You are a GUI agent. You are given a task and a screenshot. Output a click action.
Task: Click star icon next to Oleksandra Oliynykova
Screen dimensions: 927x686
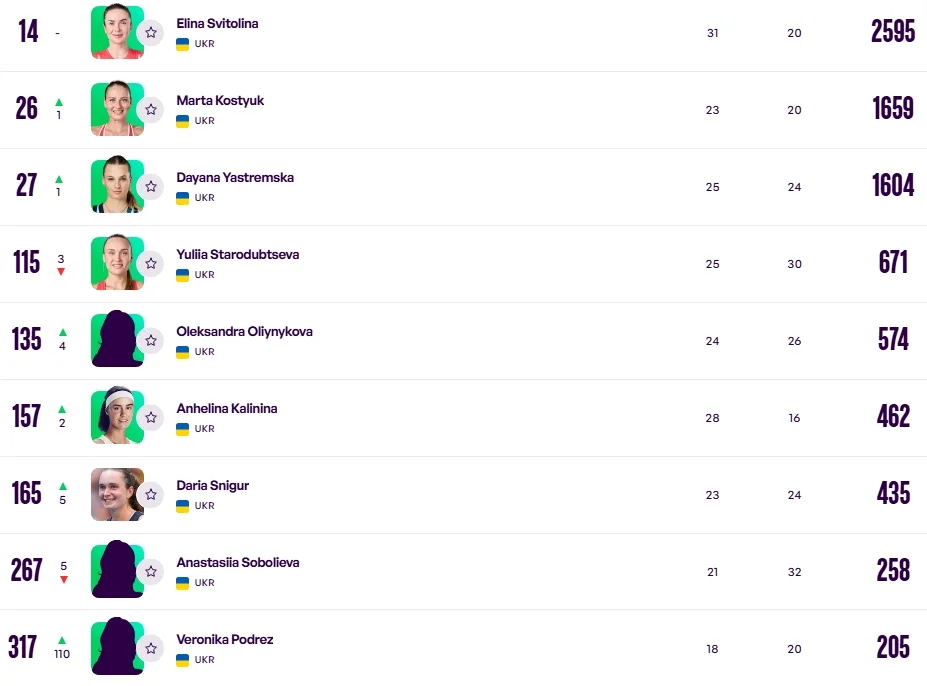[x=151, y=341]
